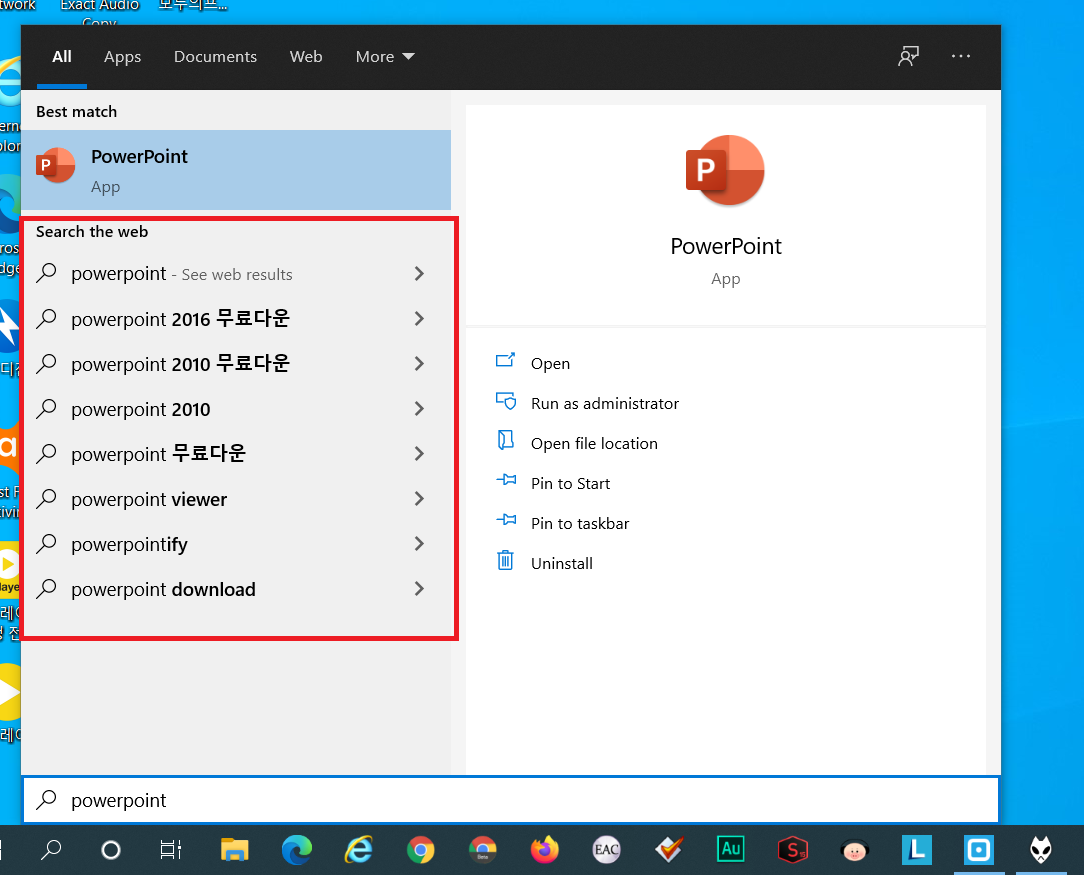The height and width of the screenshot is (875, 1084).
Task: Open Cortana circle on the taskbar
Action: pyautogui.click(x=111, y=850)
